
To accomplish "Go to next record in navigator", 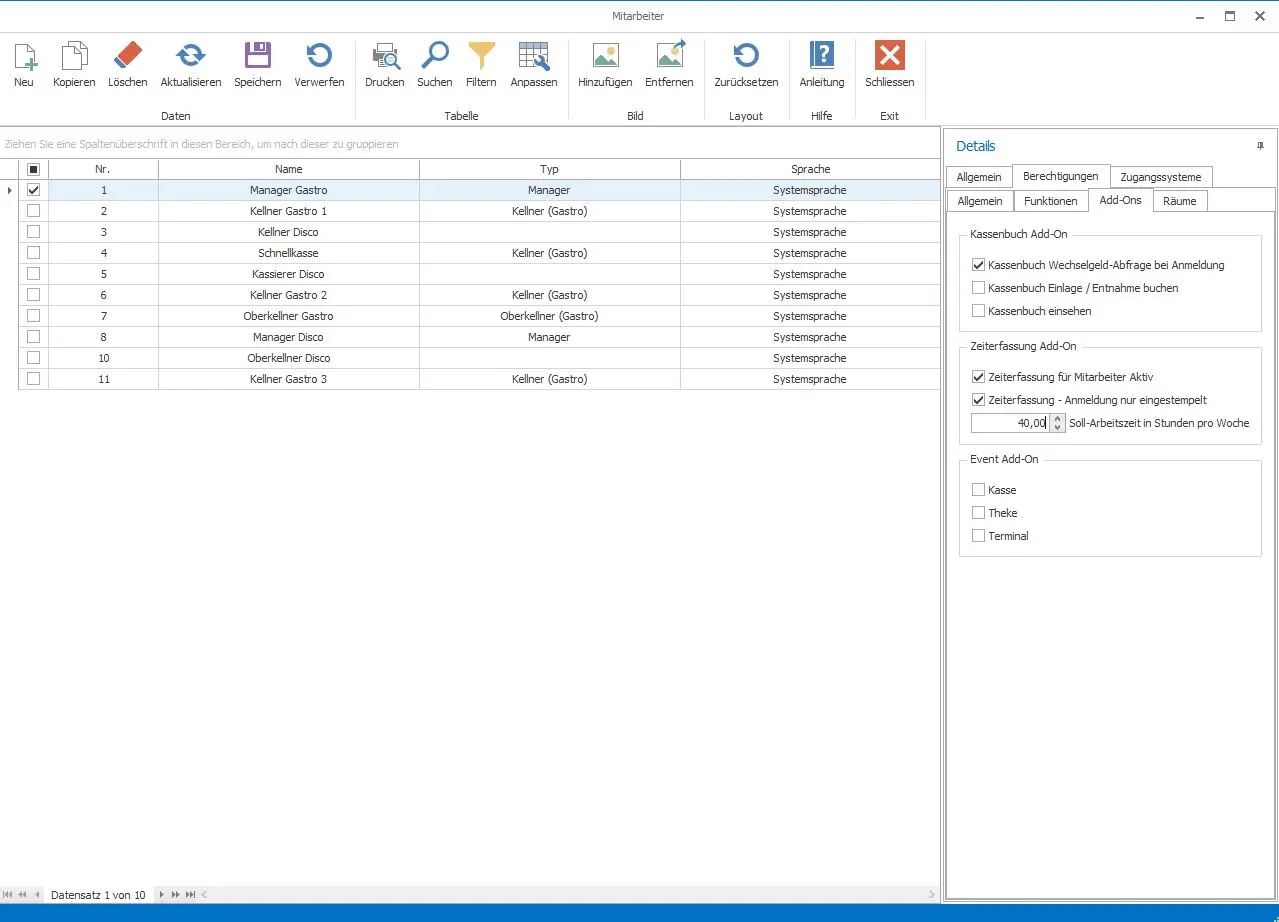I will click(162, 895).
